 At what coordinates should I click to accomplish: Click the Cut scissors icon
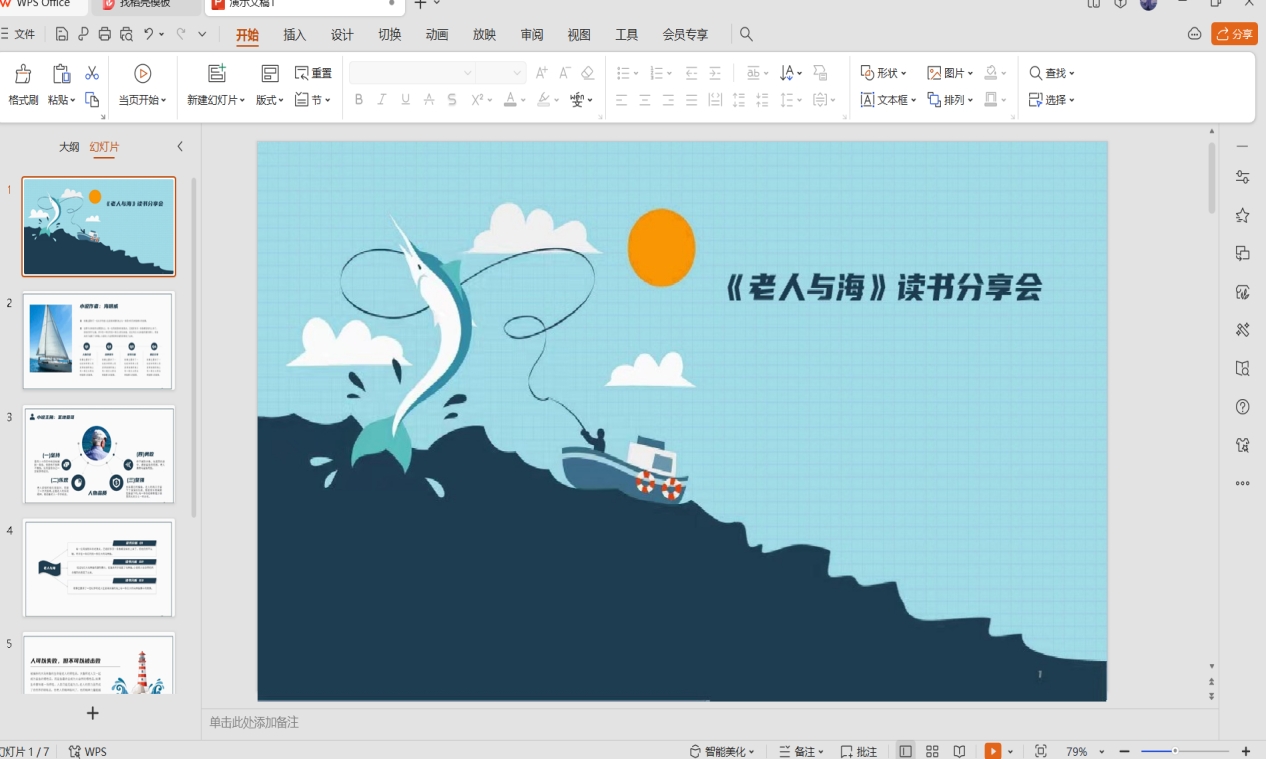[92, 73]
